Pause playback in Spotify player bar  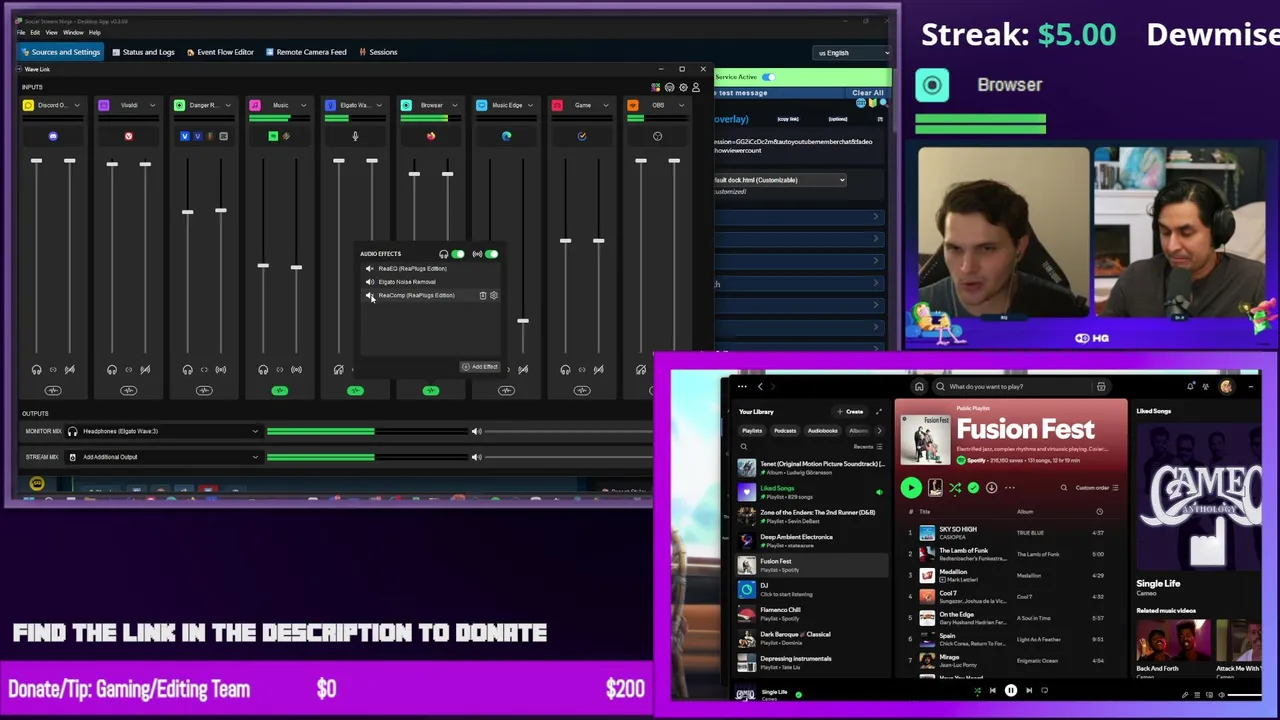1011,691
